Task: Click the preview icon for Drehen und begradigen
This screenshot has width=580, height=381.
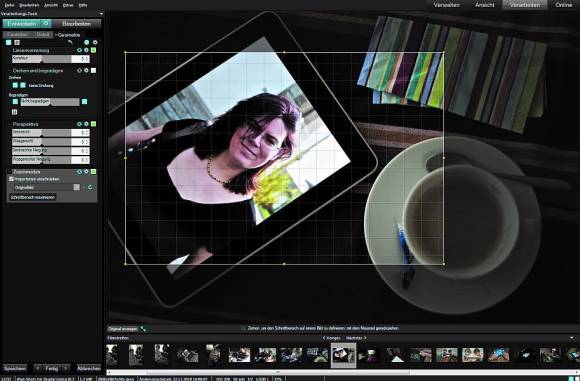Action: (x=79, y=70)
